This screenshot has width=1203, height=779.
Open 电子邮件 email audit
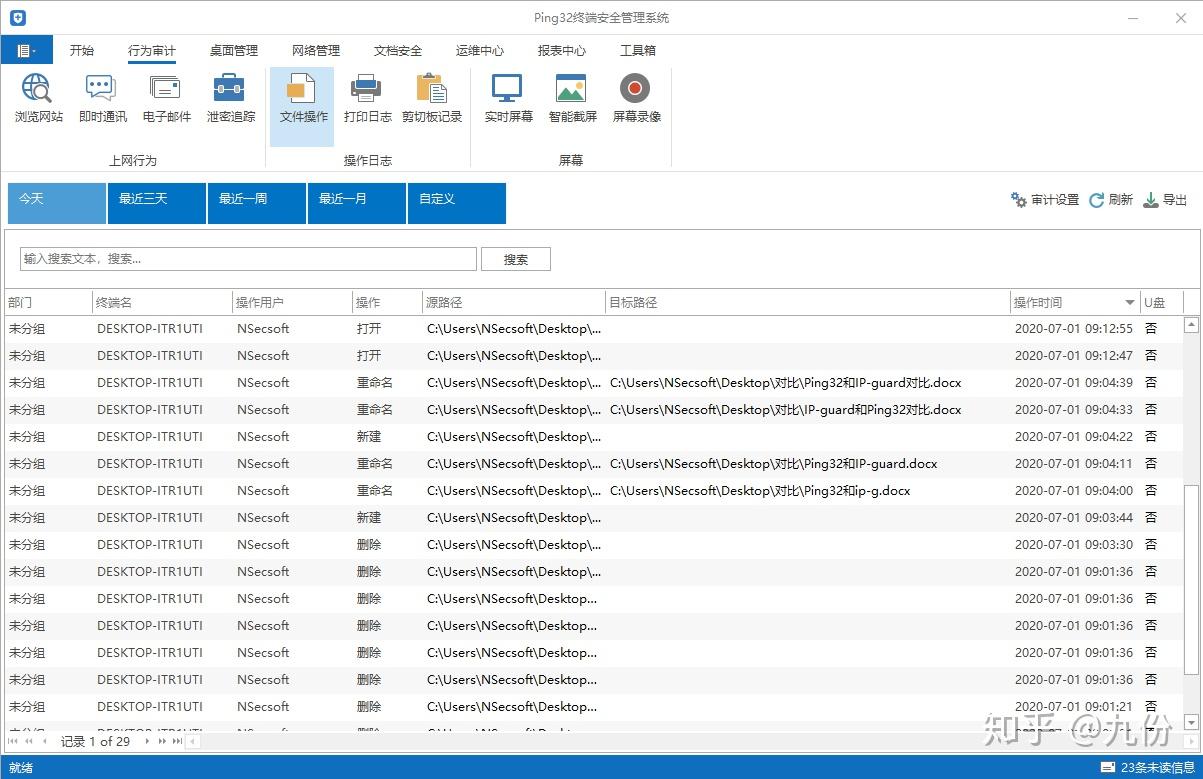click(166, 100)
